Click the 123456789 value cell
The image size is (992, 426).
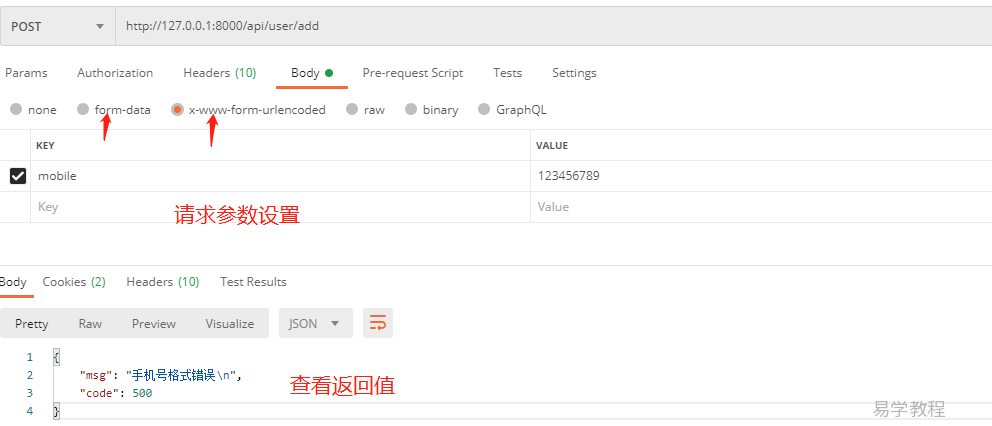point(761,176)
